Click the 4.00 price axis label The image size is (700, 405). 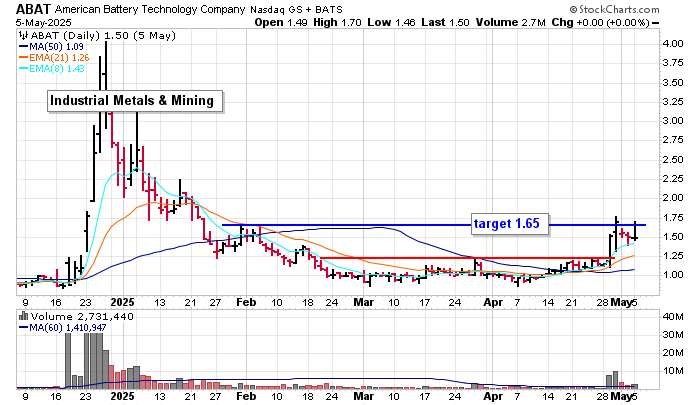click(x=673, y=44)
